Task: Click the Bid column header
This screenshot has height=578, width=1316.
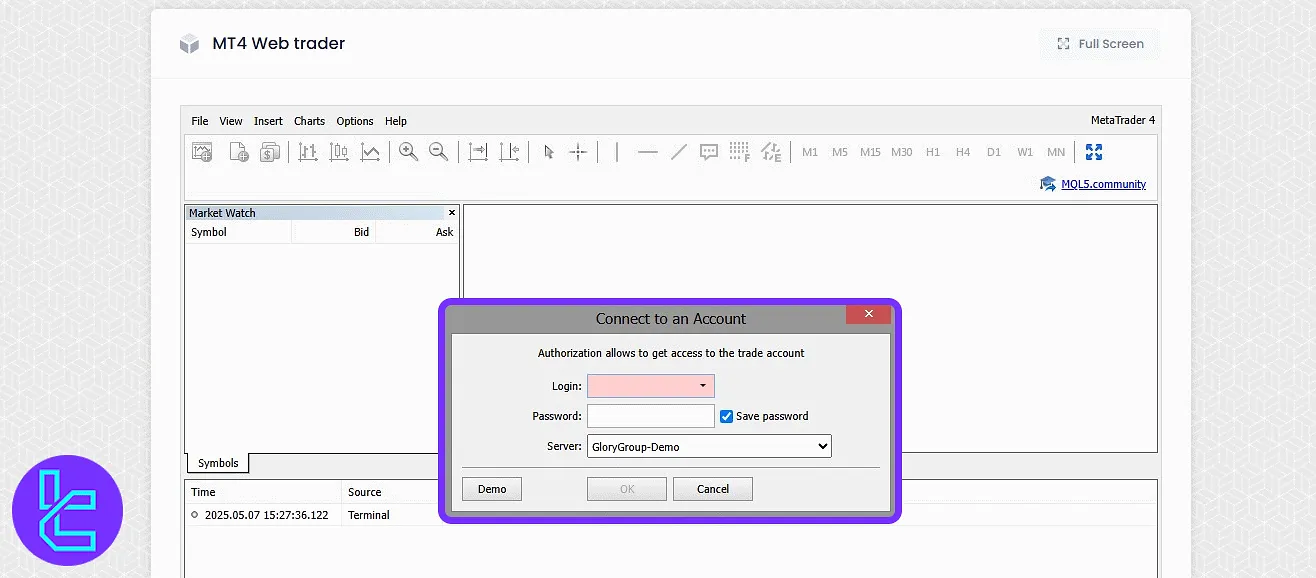Action: [x=334, y=232]
